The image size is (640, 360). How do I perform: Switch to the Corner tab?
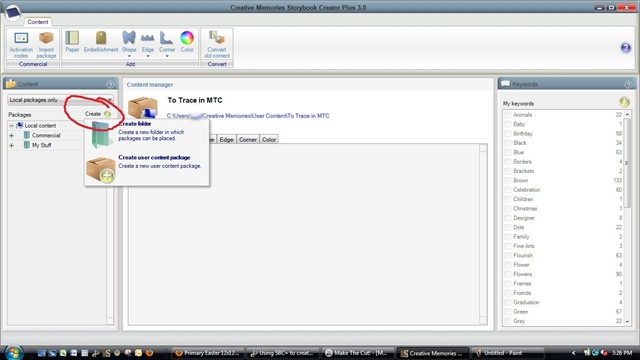point(248,139)
